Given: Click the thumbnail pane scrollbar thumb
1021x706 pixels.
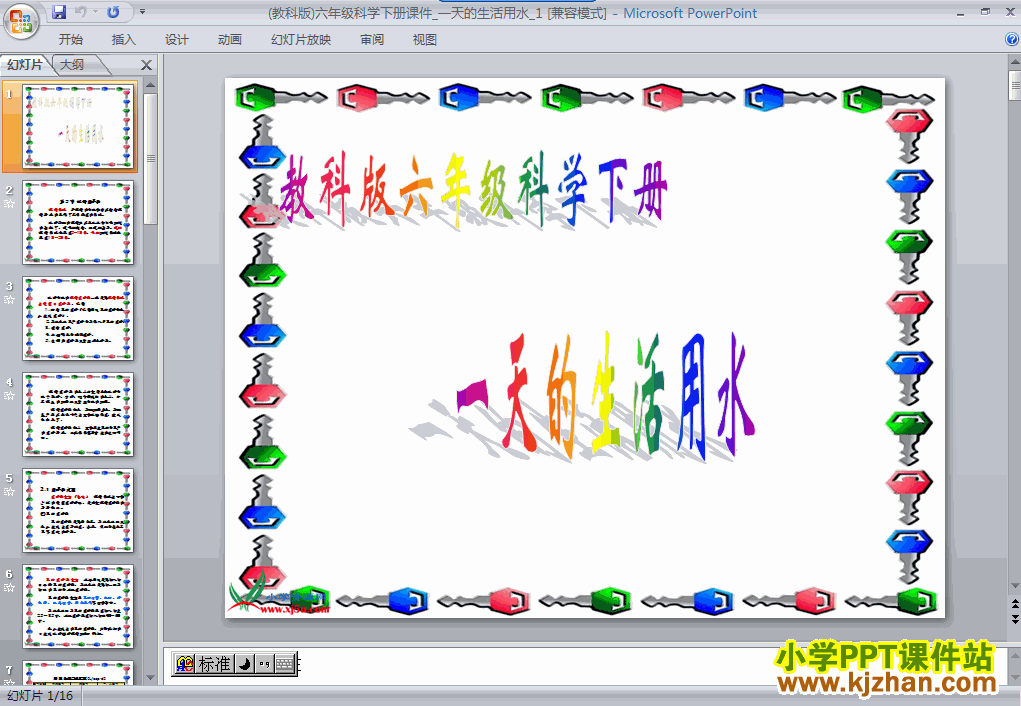Looking at the screenshot, I should [x=150, y=158].
